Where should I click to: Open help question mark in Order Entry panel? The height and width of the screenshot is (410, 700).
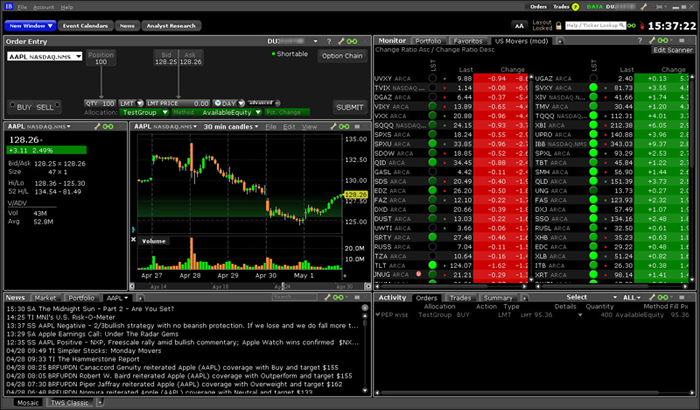click(329, 41)
